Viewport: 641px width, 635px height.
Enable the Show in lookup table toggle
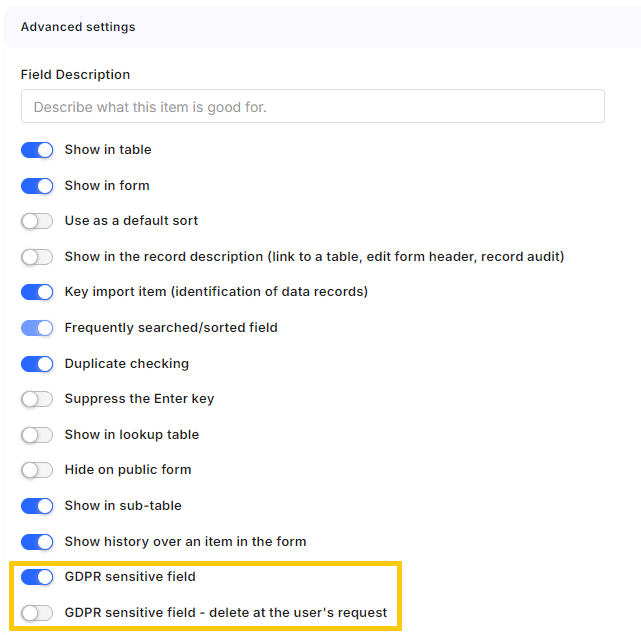pos(37,435)
